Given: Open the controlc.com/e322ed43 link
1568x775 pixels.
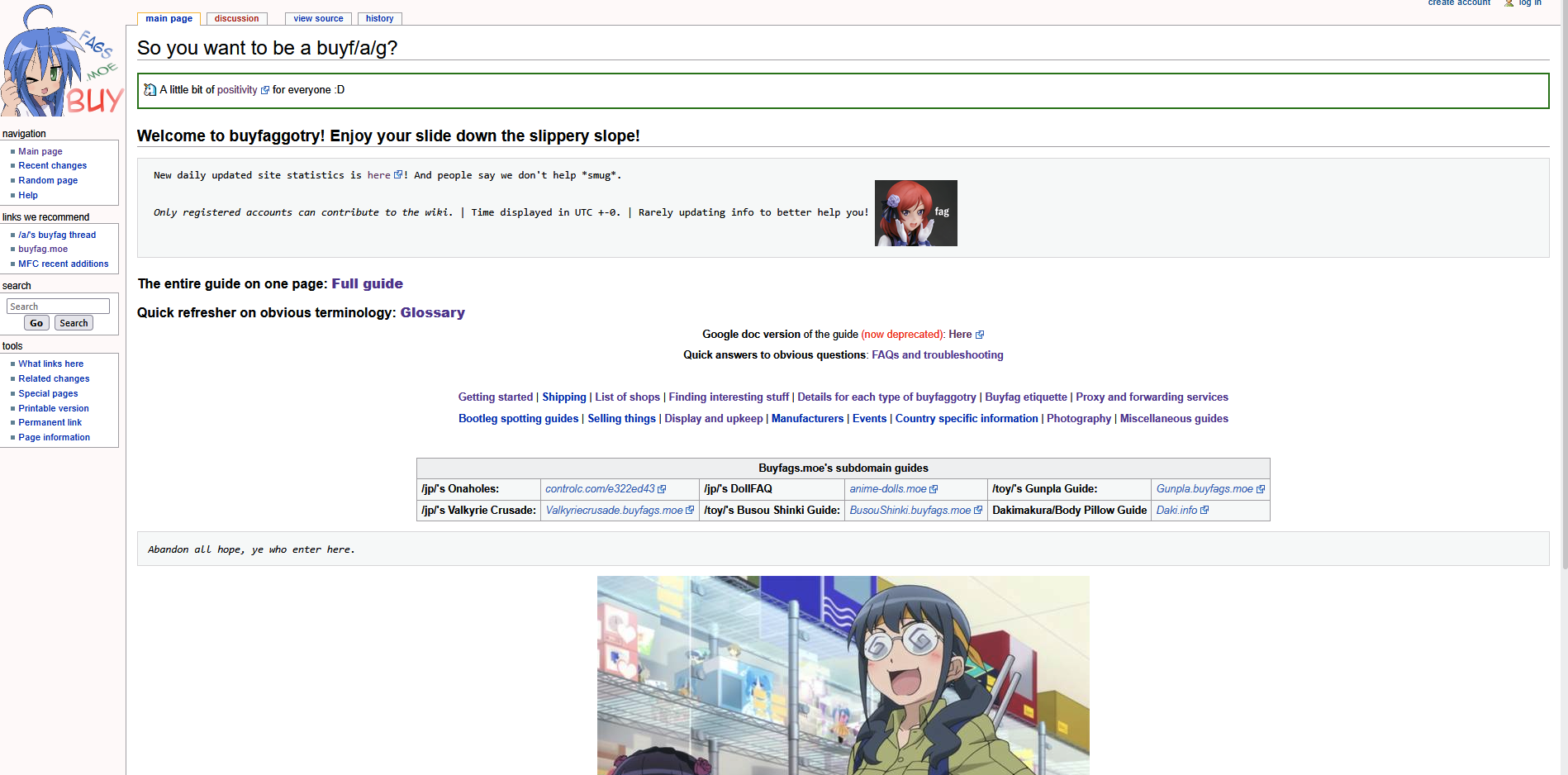Looking at the screenshot, I should pyautogui.click(x=600, y=489).
